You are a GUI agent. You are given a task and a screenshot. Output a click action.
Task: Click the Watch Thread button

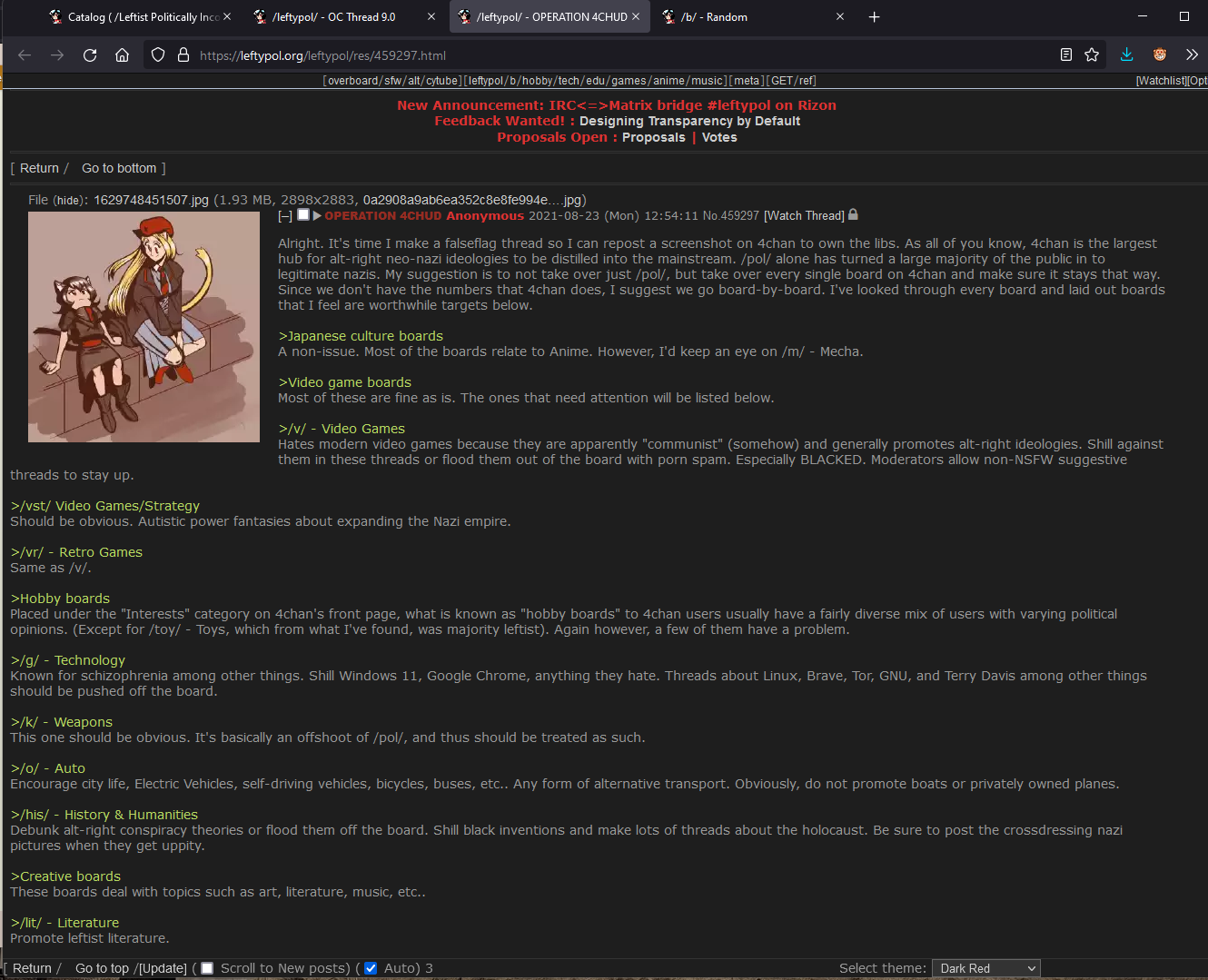804,216
